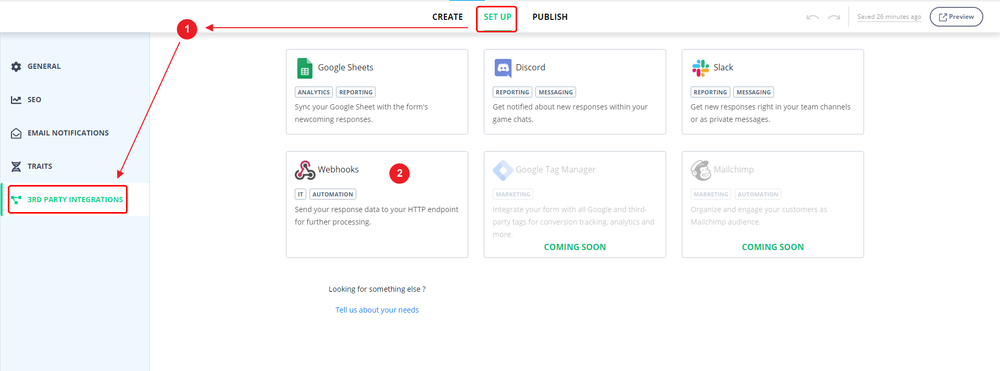Click the Traits DNA icon in sidebar

(x=16, y=166)
